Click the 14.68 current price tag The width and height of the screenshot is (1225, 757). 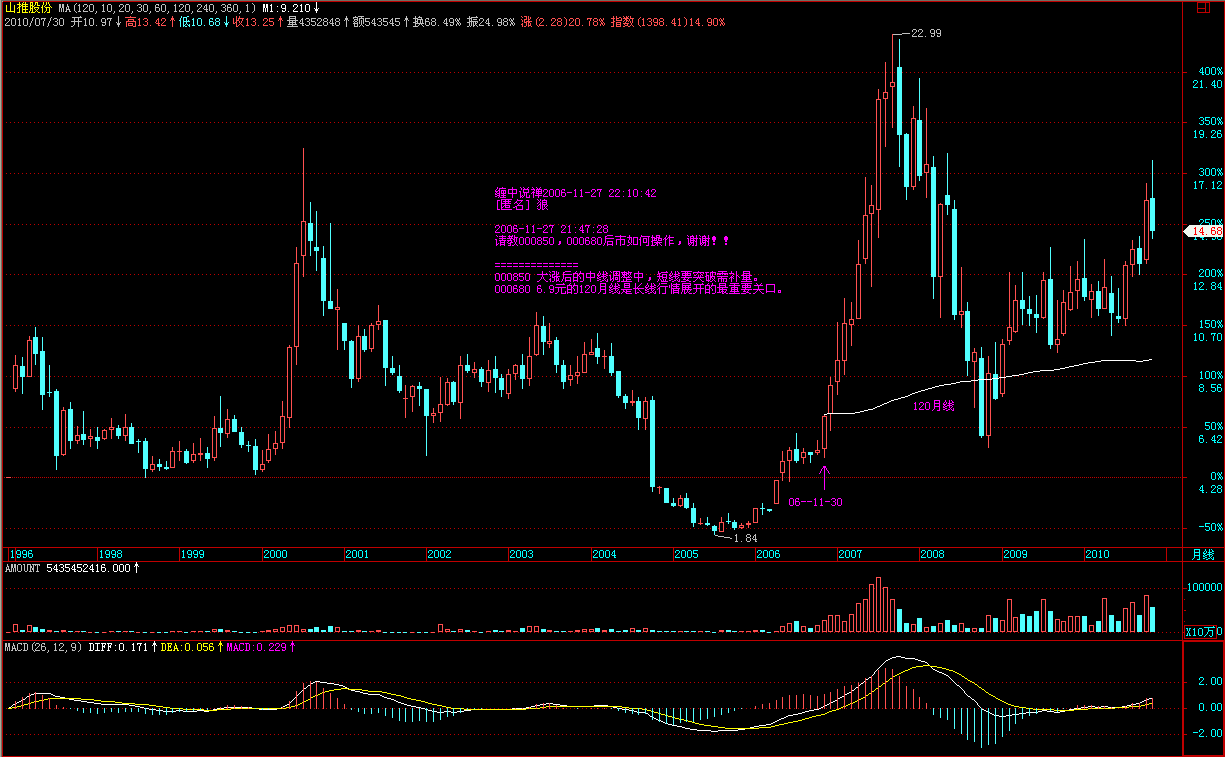point(1204,232)
